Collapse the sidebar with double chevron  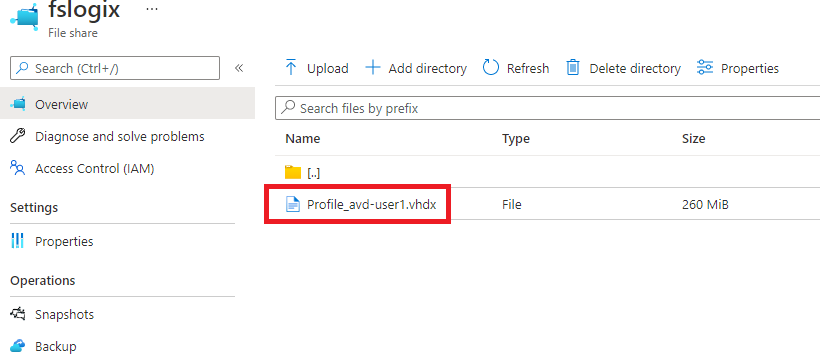click(x=239, y=68)
